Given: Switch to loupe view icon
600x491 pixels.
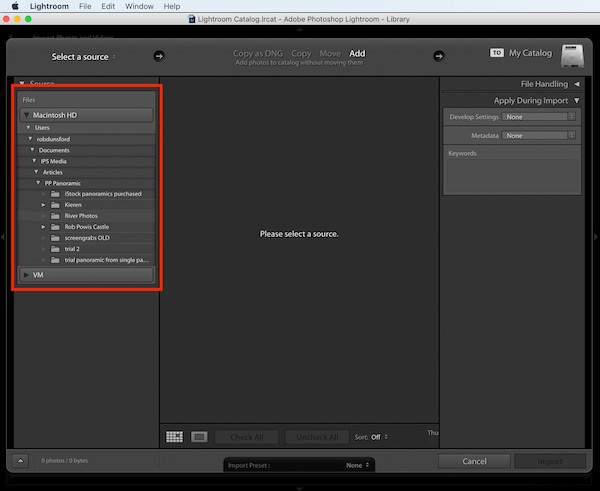Looking at the screenshot, I should point(199,437).
